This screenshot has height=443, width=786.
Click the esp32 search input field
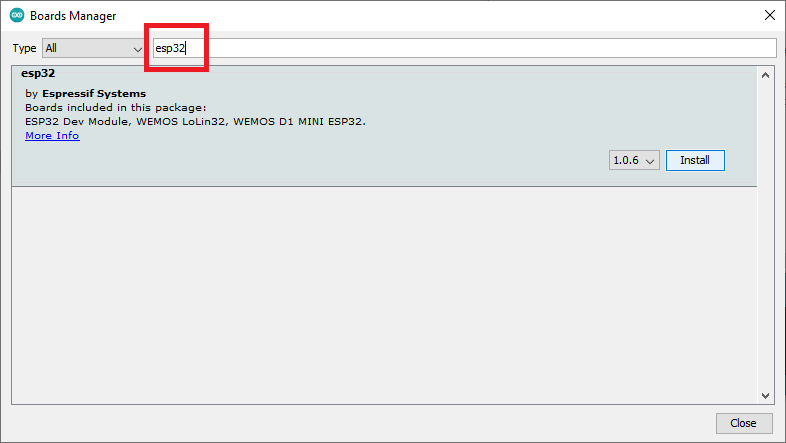pyautogui.click(x=464, y=48)
